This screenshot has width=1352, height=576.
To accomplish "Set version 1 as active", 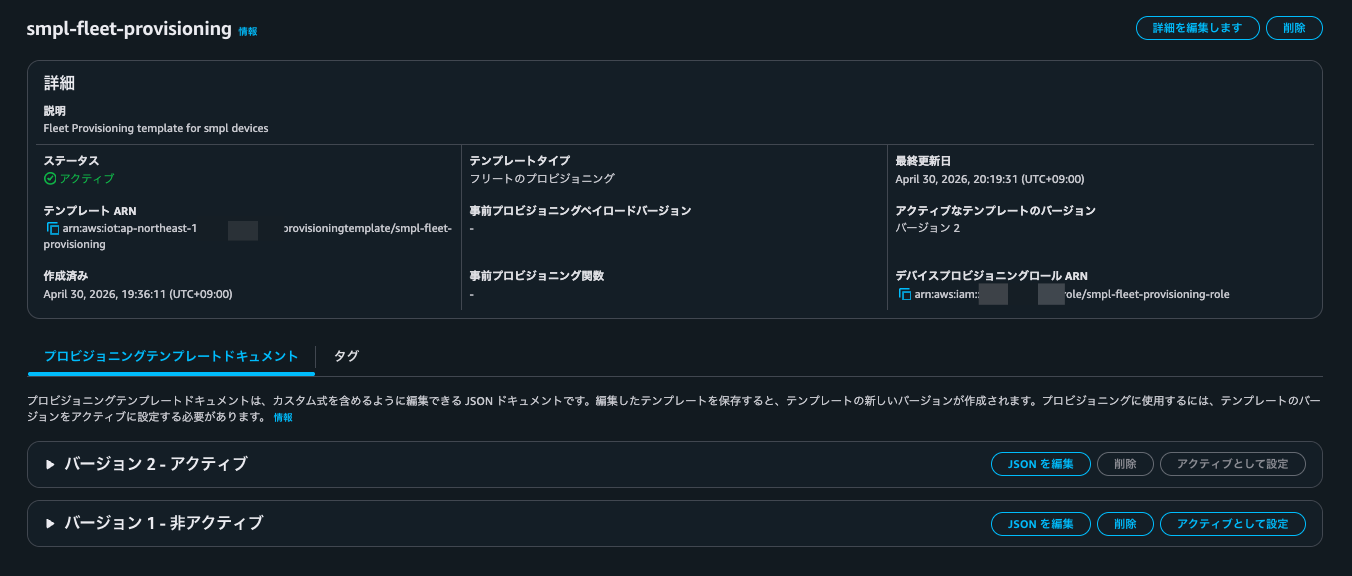I will 1232,523.
